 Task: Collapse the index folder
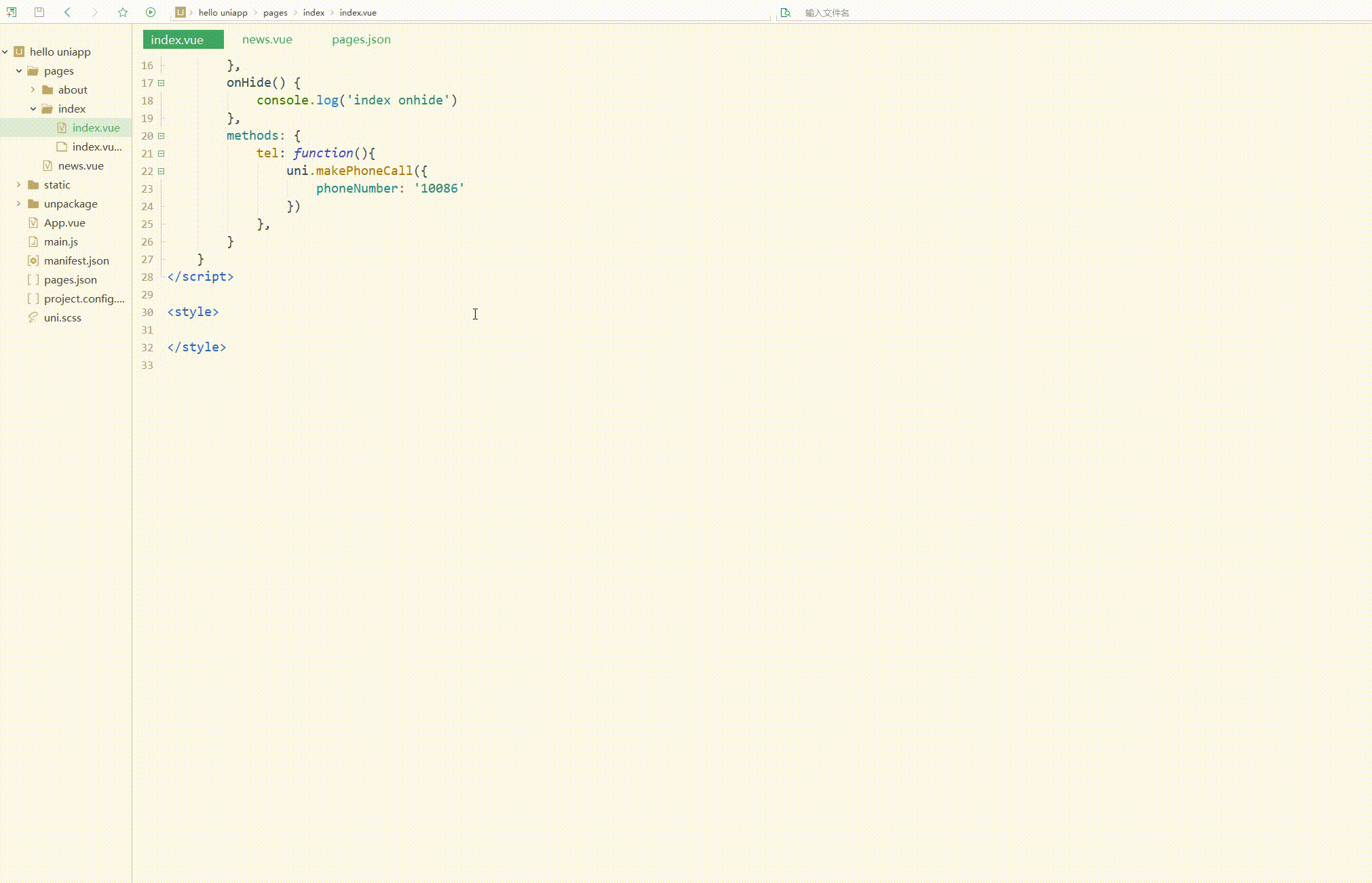click(33, 109)
